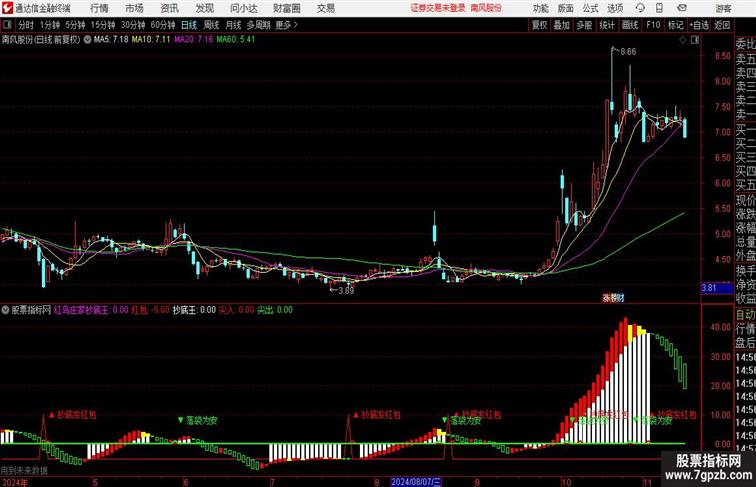
Task: Switch to 15分钟 period
Action: pyautogui.click(x=103, y=25)
